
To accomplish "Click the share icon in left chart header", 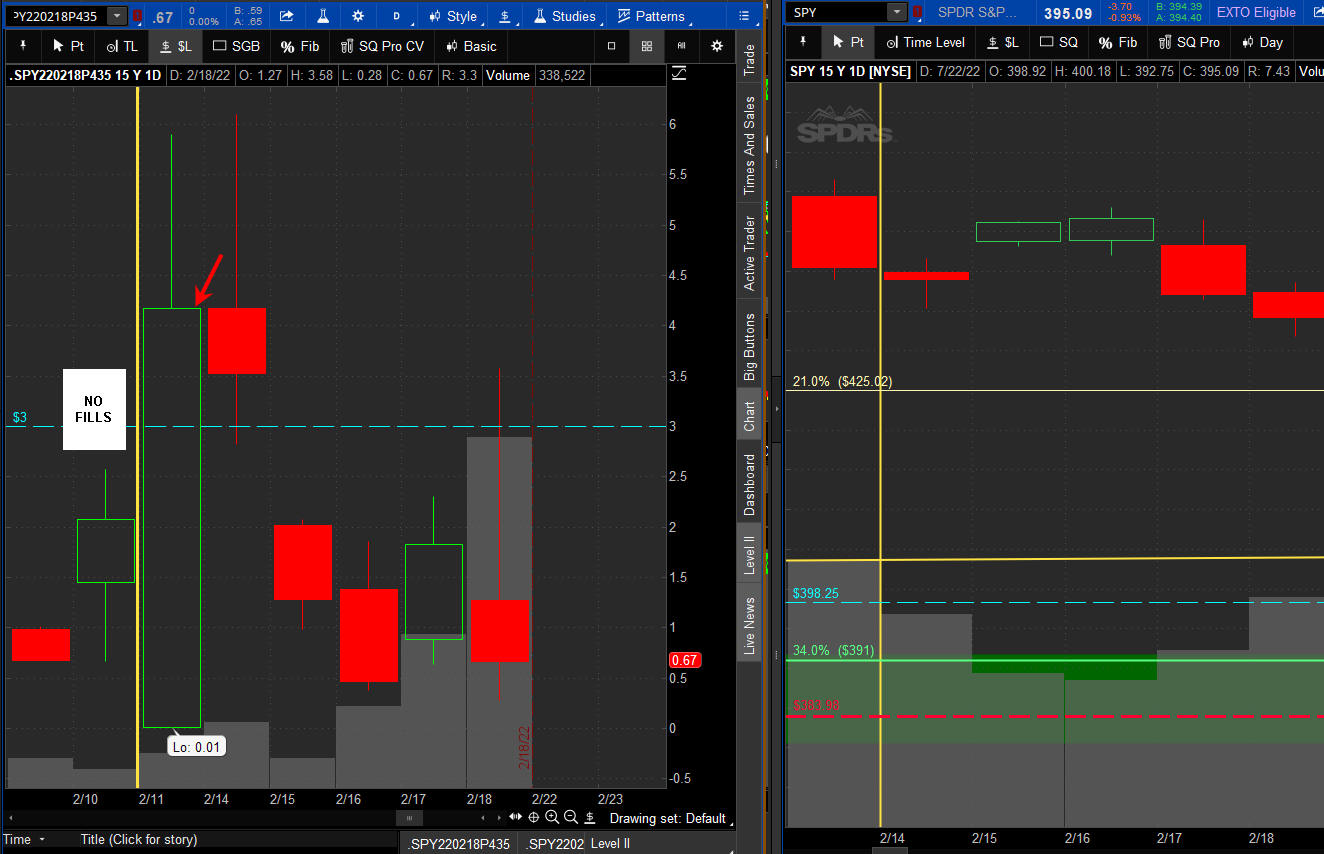I will pos(287,16).
